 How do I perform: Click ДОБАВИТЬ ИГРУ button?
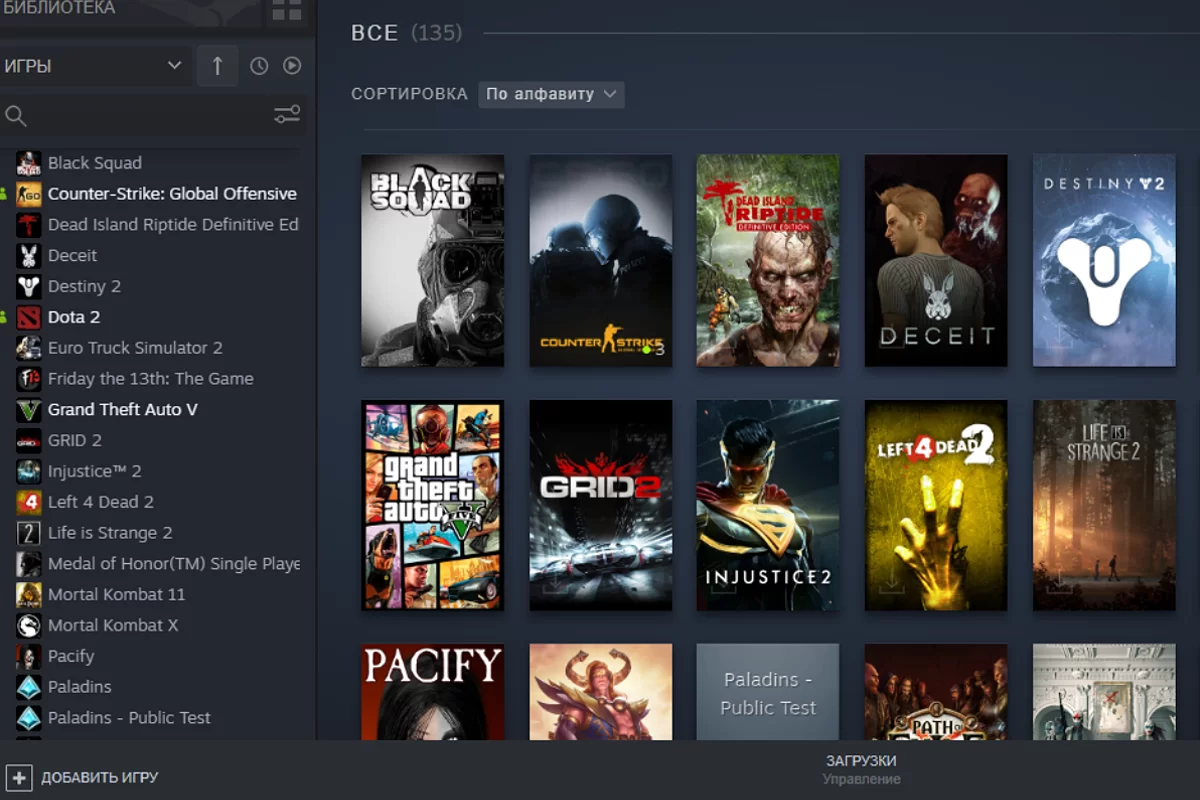pyautogui.click(x=99, y=777)
